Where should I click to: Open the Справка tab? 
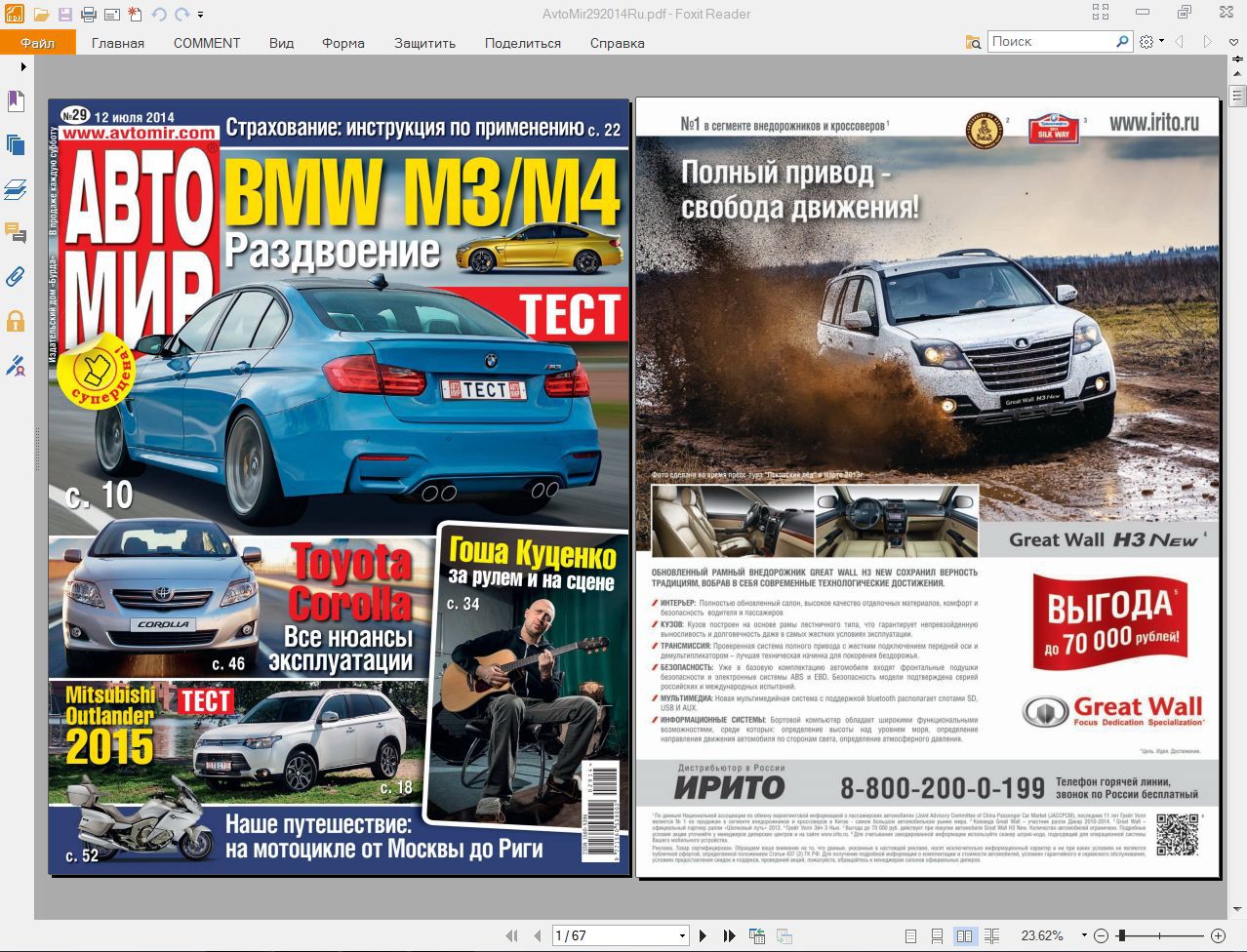click(x=618, y=43)
